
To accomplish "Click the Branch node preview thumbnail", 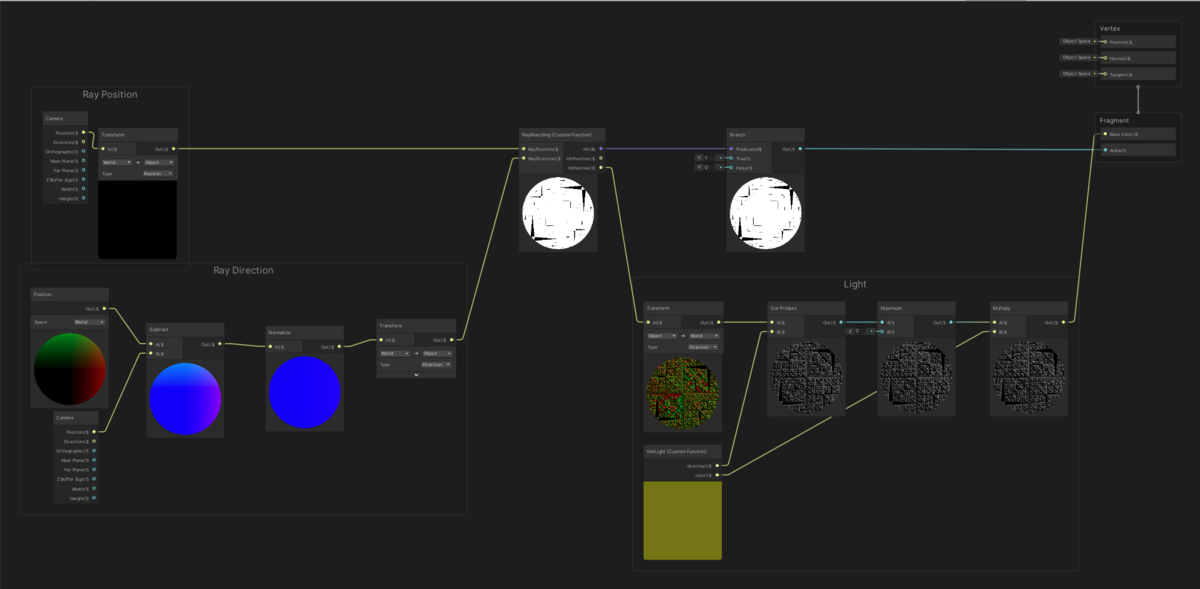I will click(766, 212).
